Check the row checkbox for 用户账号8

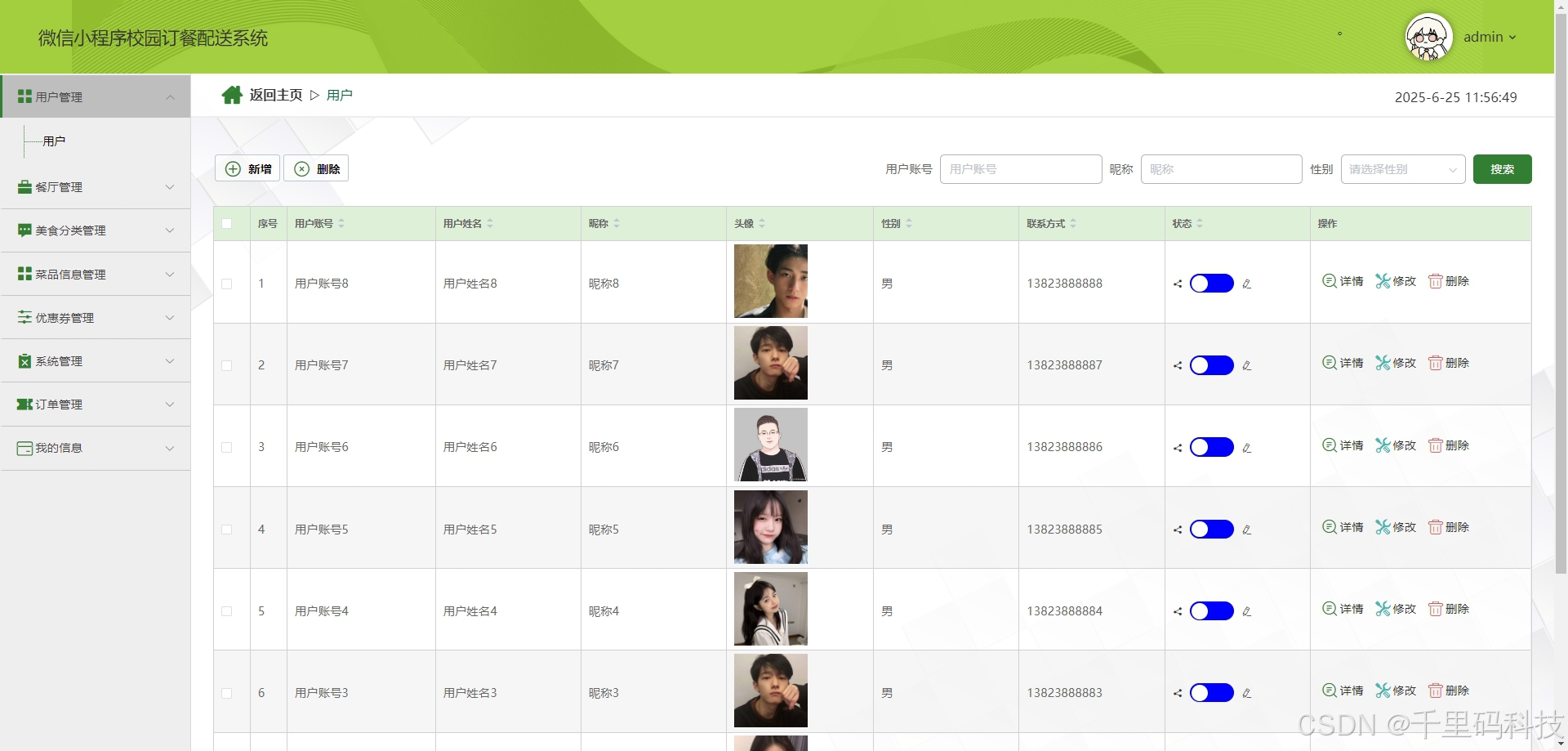(x=227, y=284)
